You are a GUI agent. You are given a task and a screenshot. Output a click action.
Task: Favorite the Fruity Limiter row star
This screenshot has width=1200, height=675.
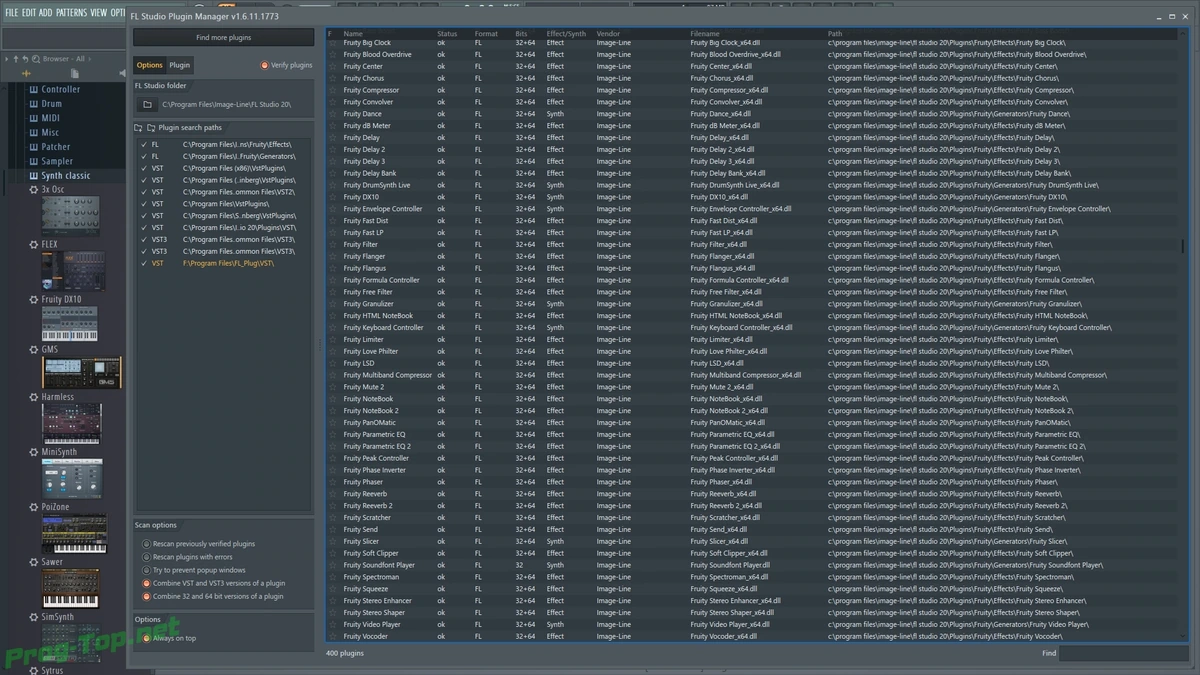(333, 339)
